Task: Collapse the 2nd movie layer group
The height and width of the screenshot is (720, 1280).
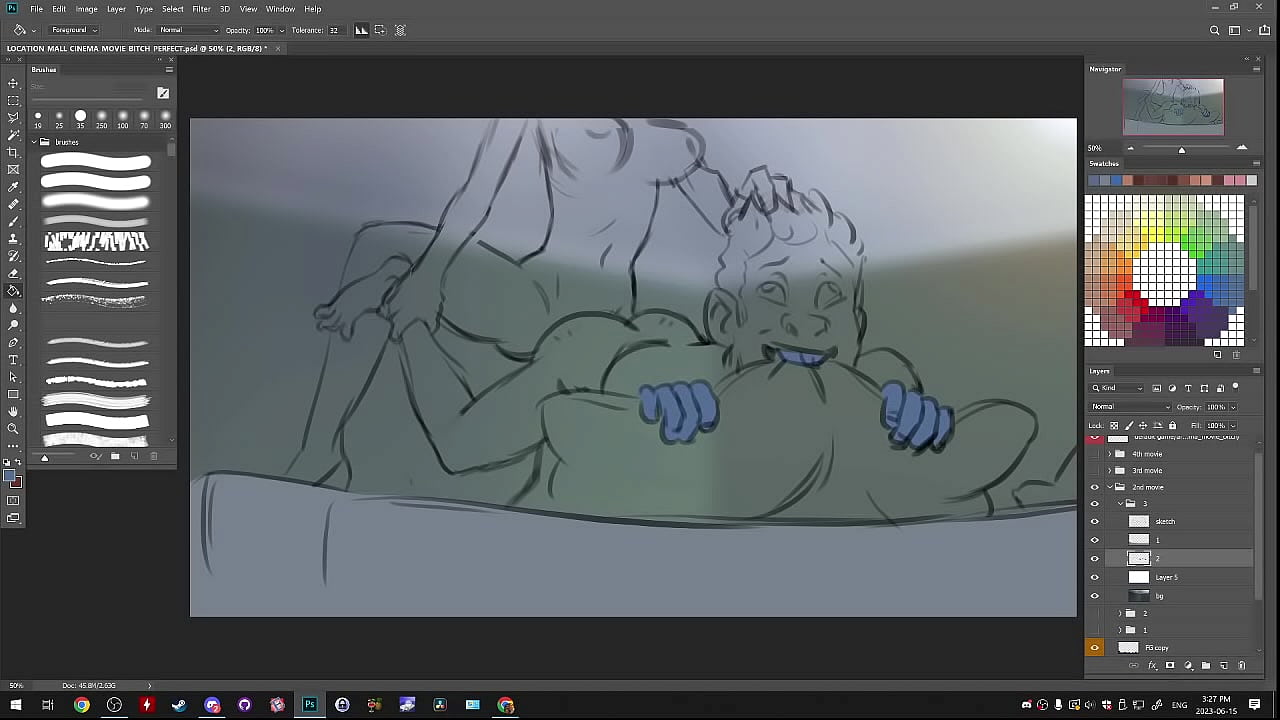Action: tap(1109, 487)
